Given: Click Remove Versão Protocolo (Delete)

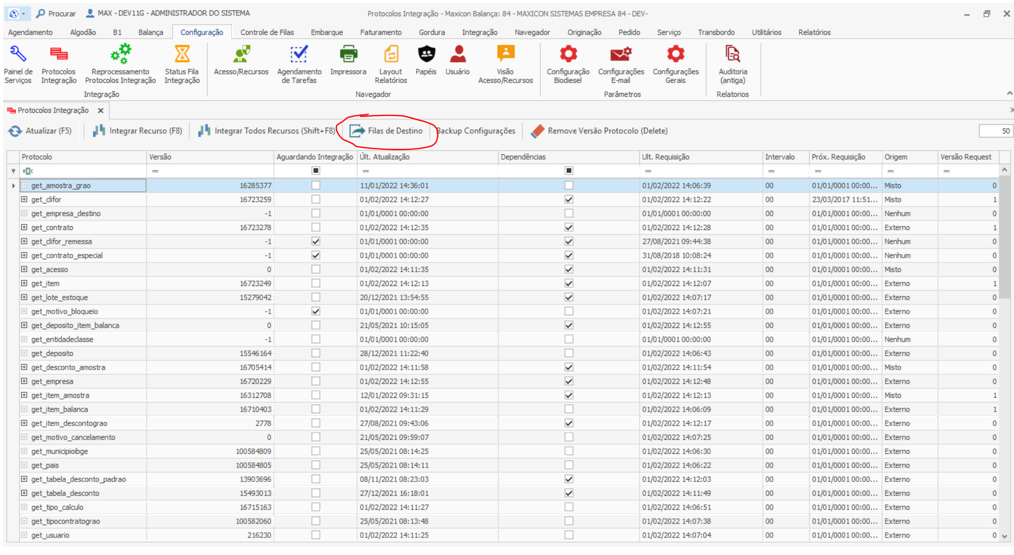Looking at the screenshot, I should point(599,131).
